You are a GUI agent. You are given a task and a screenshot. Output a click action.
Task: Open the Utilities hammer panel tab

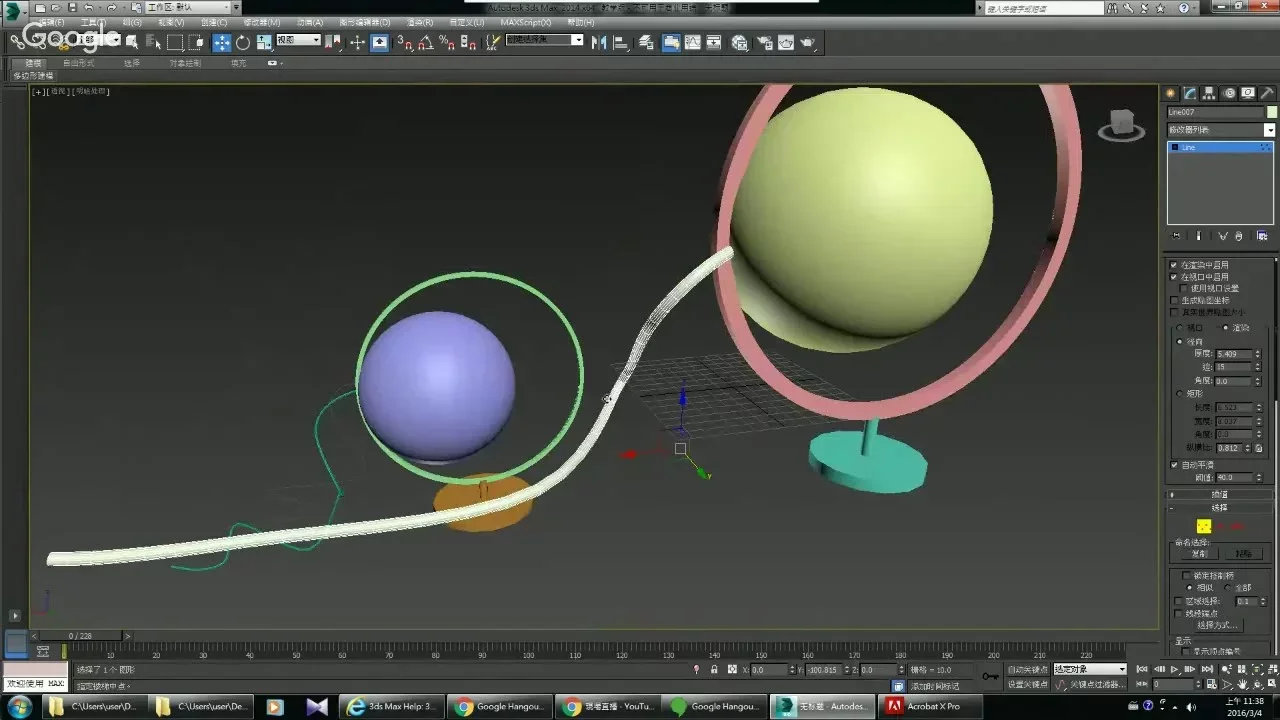1267,93
